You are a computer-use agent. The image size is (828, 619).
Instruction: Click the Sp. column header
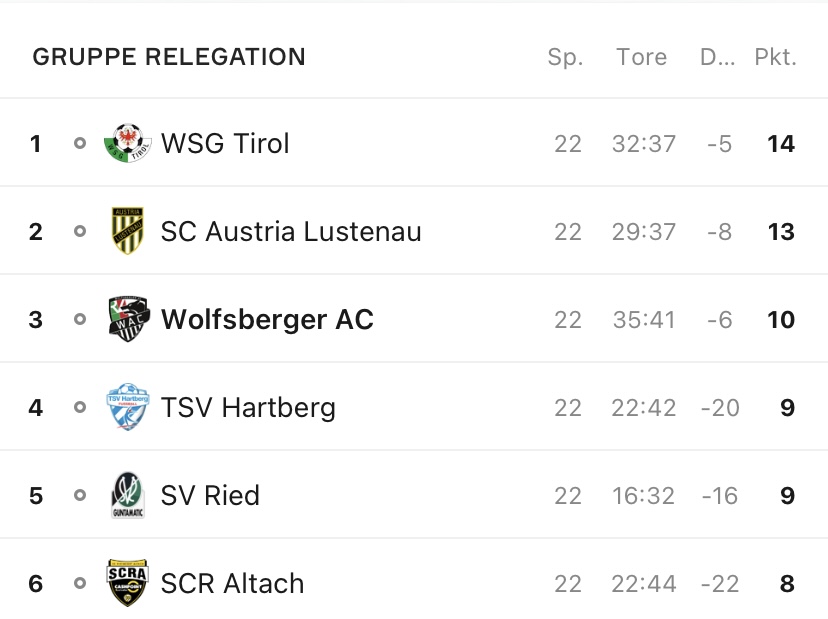565,57
